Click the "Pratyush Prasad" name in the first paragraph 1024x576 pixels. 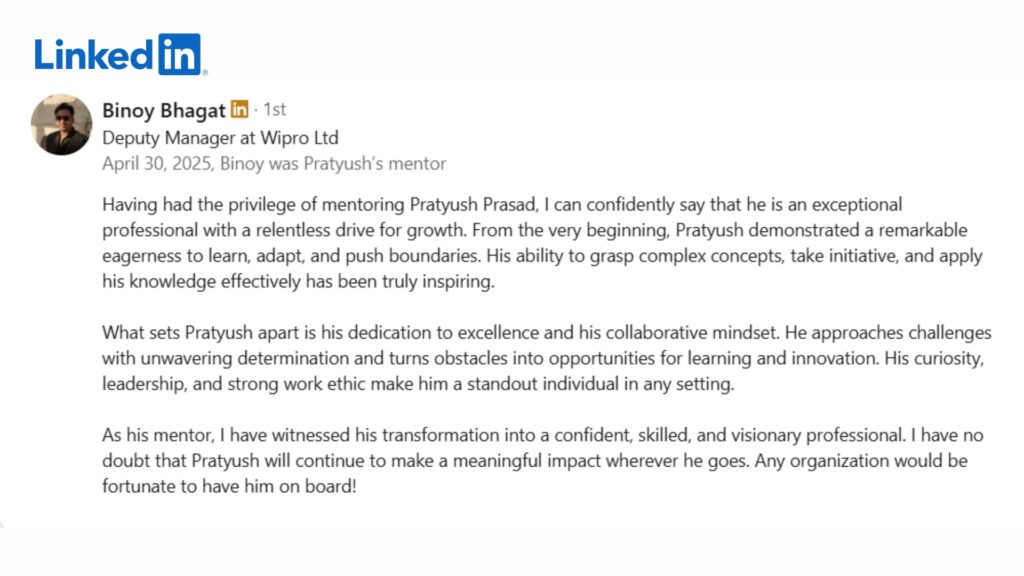coord(474,205)
